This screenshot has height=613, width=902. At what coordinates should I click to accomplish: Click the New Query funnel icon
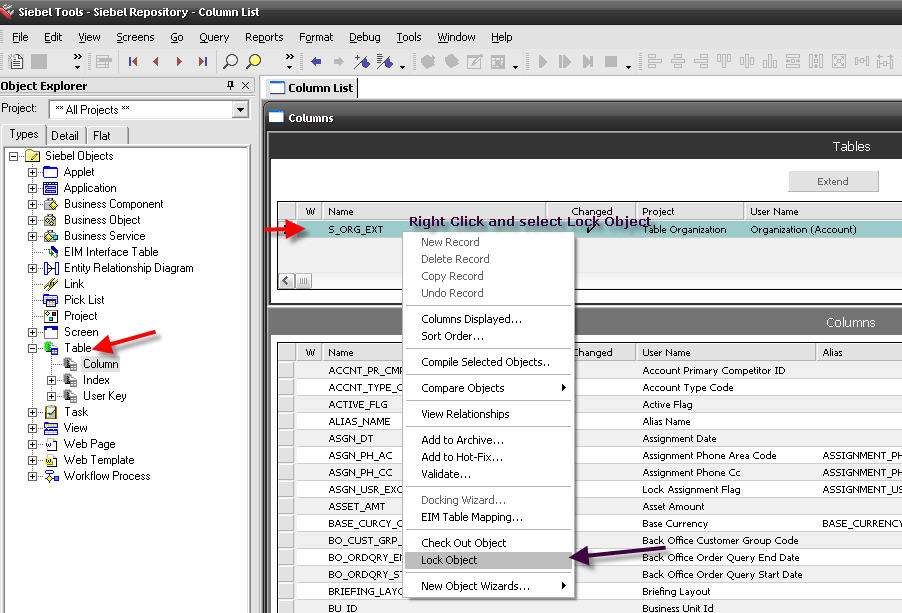click(x=361, y=61)
